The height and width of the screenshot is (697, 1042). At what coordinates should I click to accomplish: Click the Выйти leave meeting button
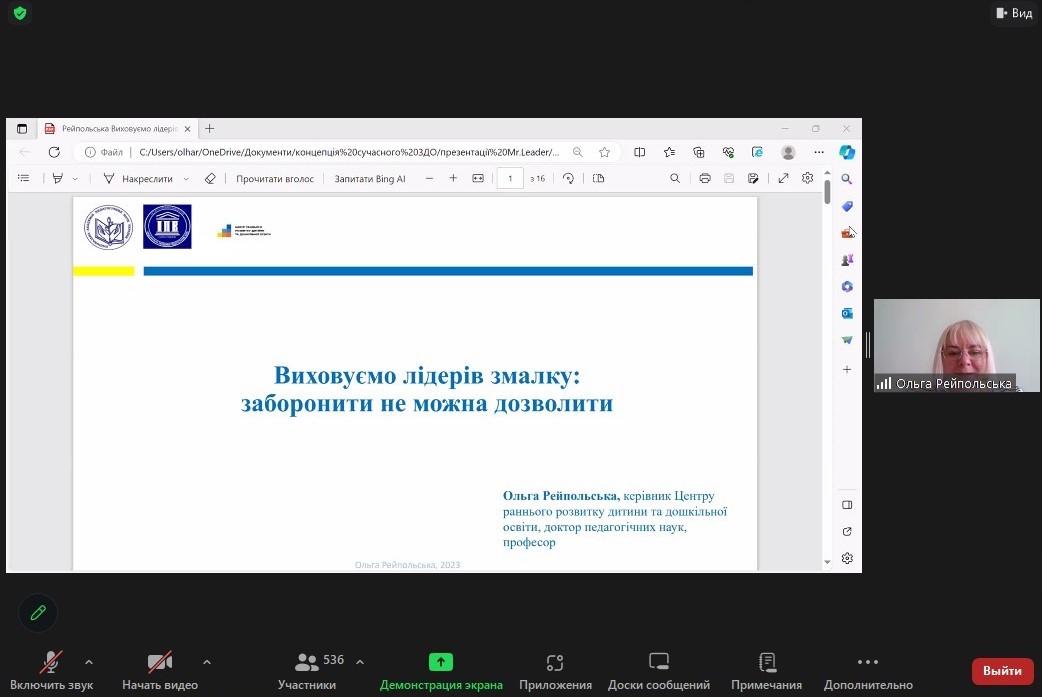[x=1002, y=671]
